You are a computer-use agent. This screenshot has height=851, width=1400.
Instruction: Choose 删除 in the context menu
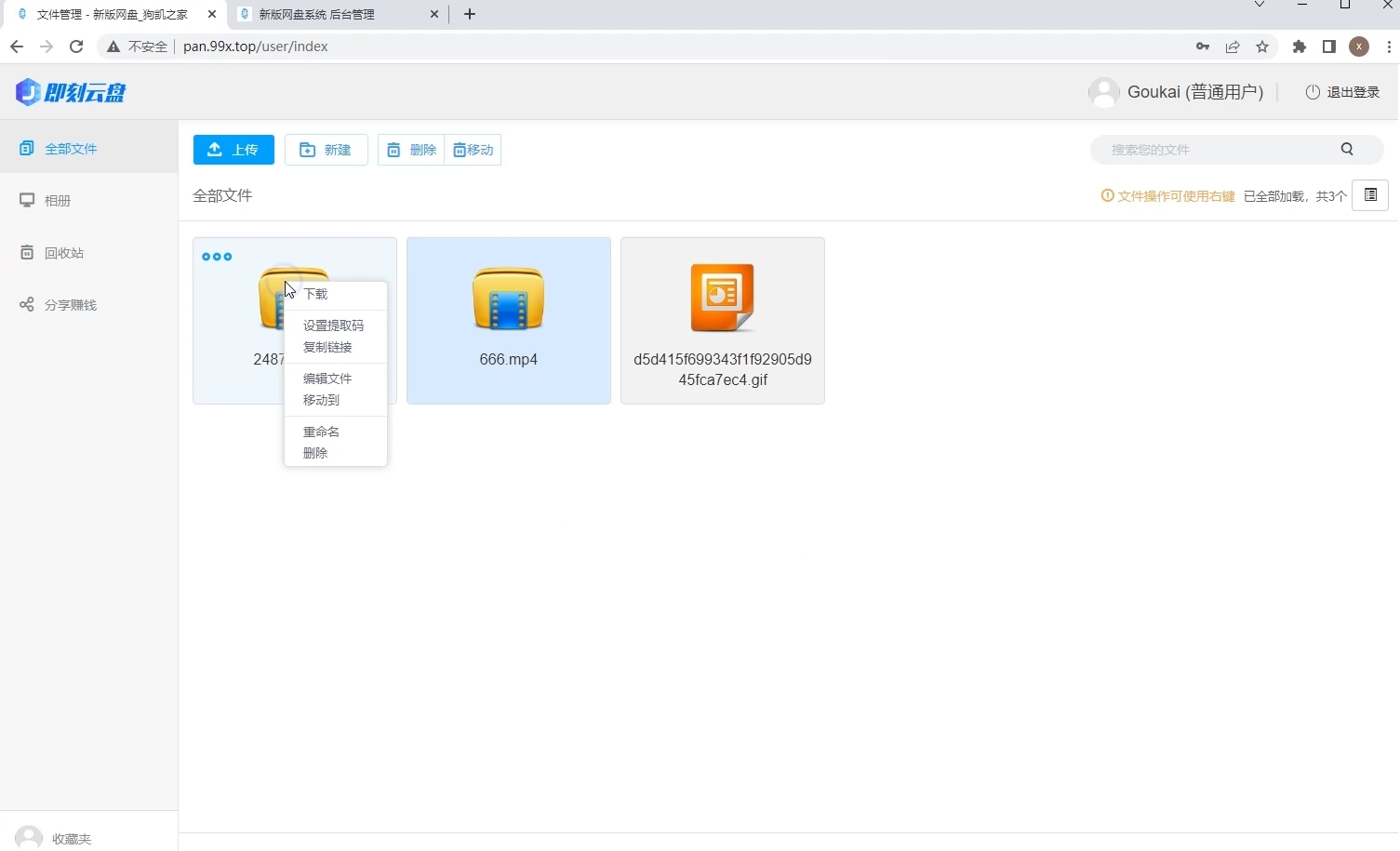click(x=336, y=453)
